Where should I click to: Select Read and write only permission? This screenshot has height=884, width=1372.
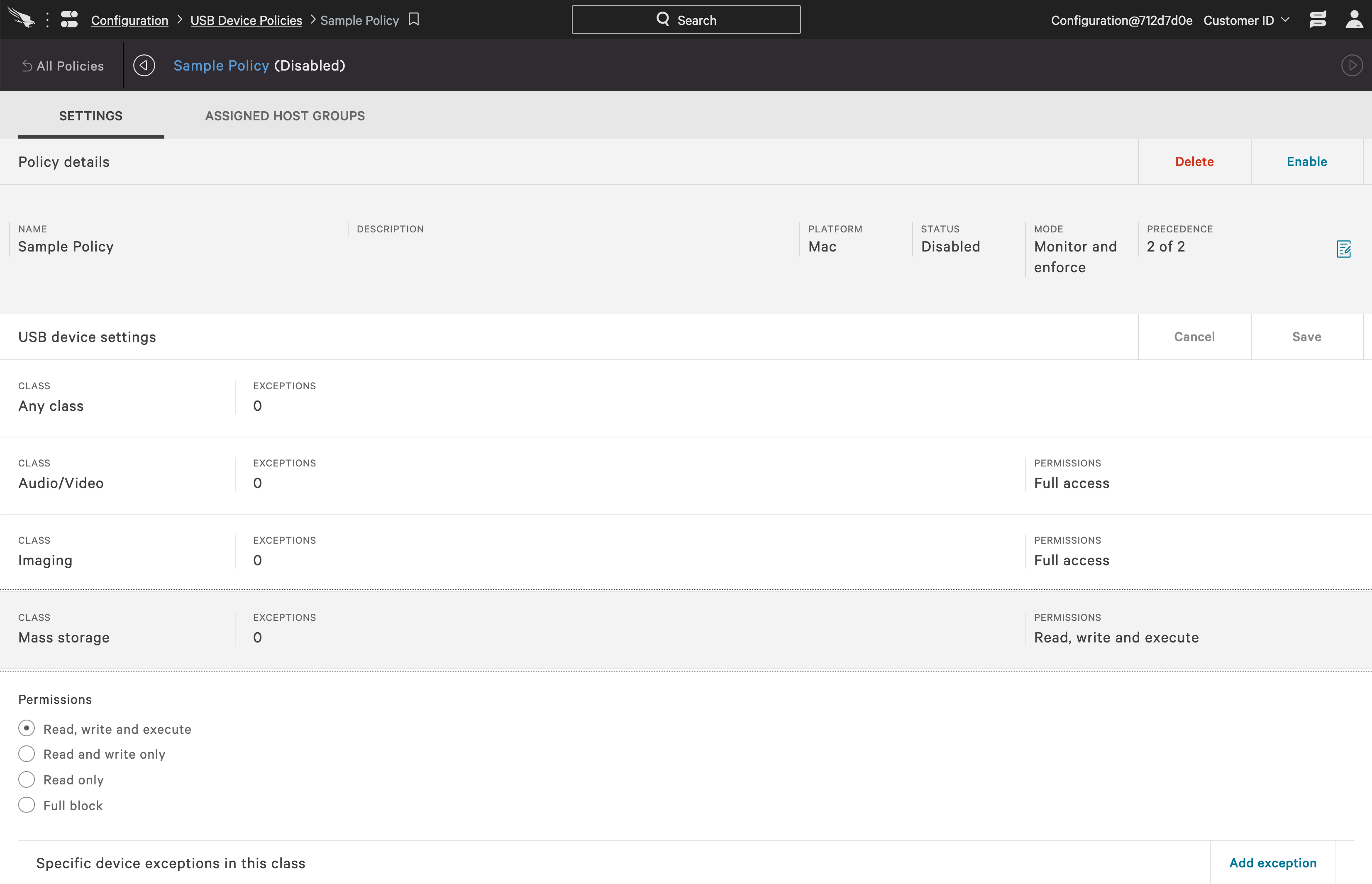(x=27, y=754)
